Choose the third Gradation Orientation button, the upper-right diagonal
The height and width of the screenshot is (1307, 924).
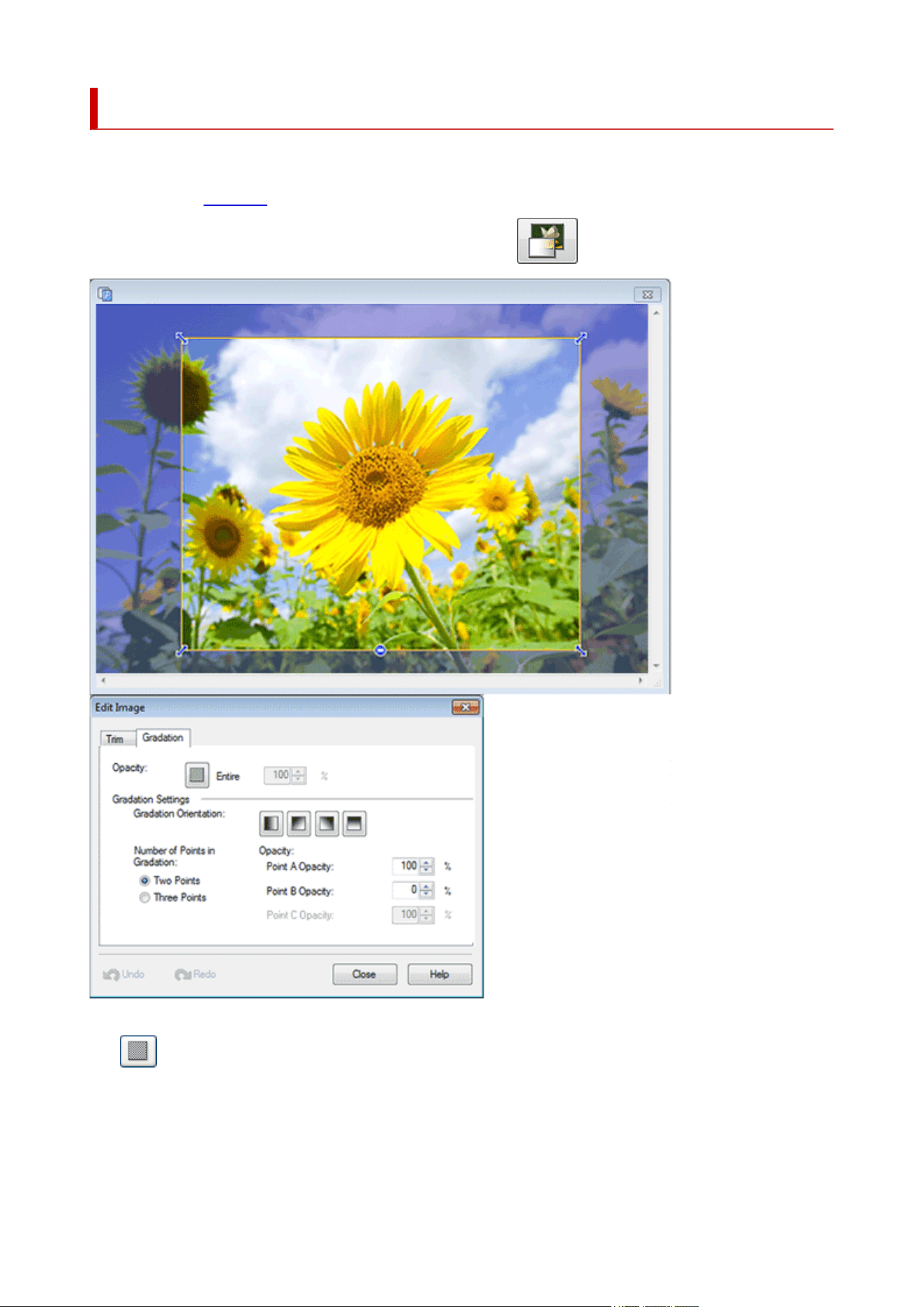point(327,824)
